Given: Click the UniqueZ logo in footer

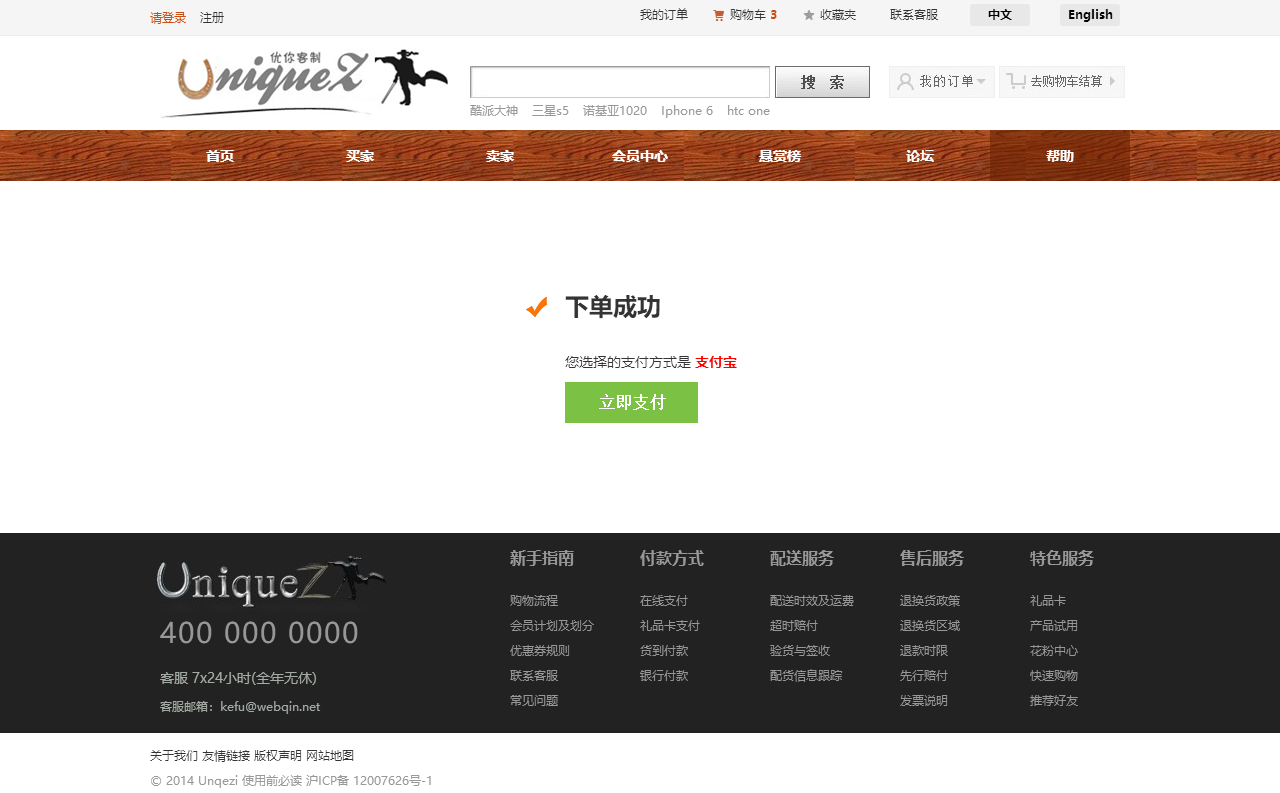Looking at the screenshot, I should coord(270,581).
